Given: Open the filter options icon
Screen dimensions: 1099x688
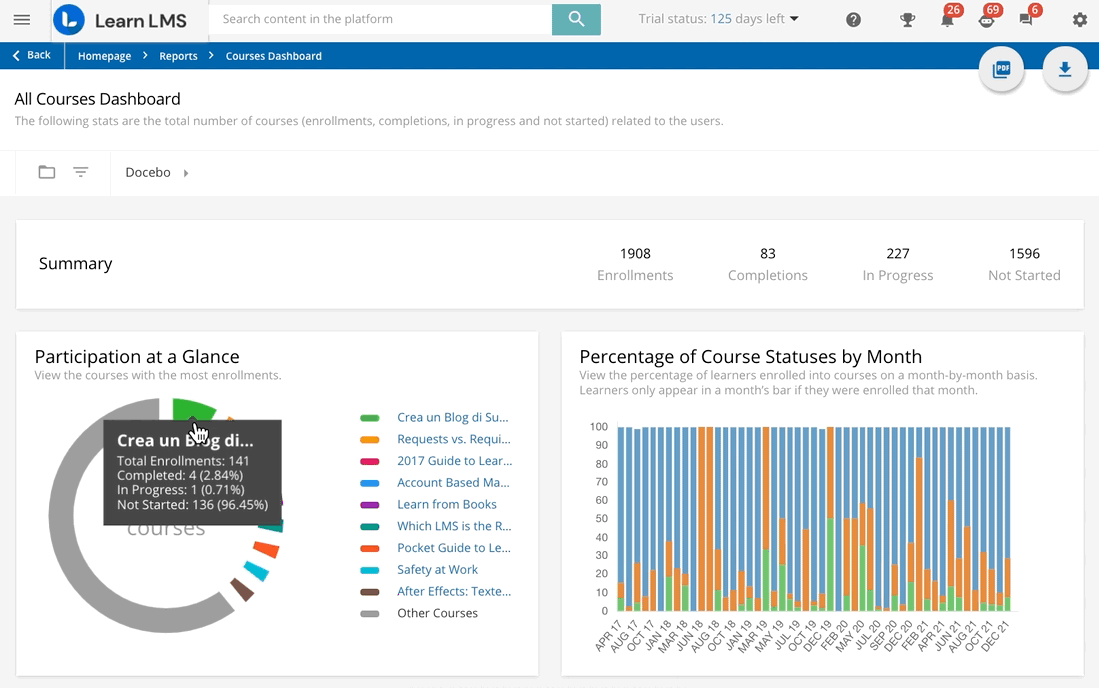Looking at the screenshot, I should (81, 172).
